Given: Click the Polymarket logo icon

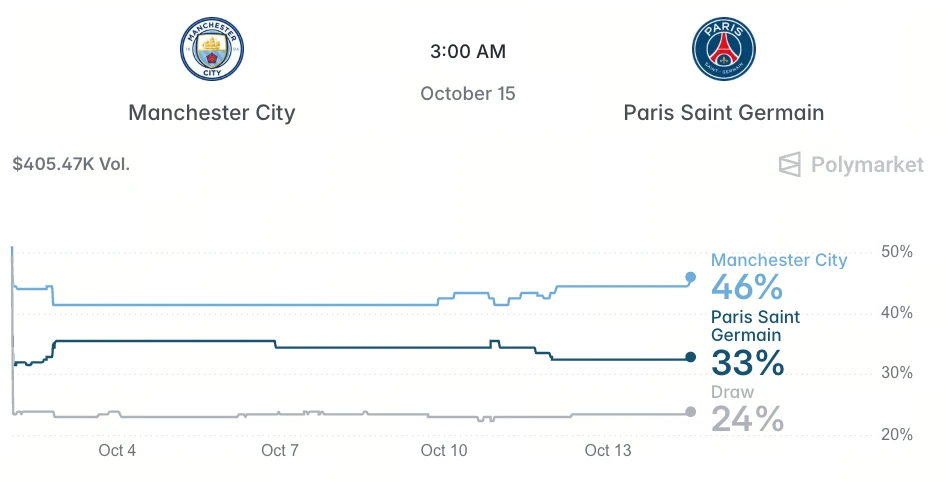Looking at the screenshot, I should point(790,164).
